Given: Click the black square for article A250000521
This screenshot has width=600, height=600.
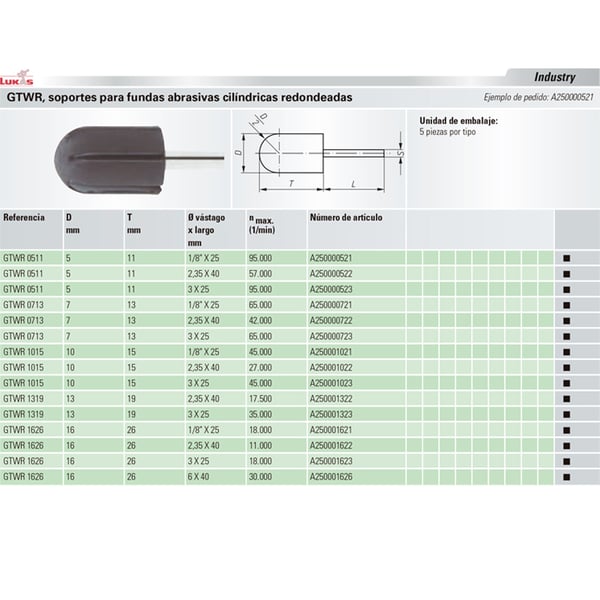Looking at the screenshot, I should [566, 258].
